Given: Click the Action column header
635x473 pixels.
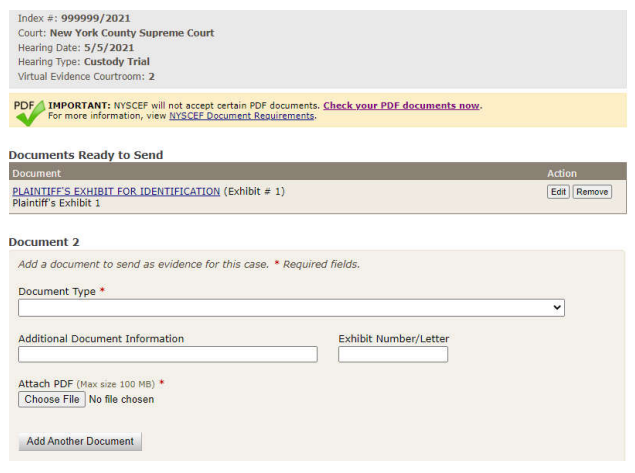Looking at the screenshot, I should click(562, 173).
